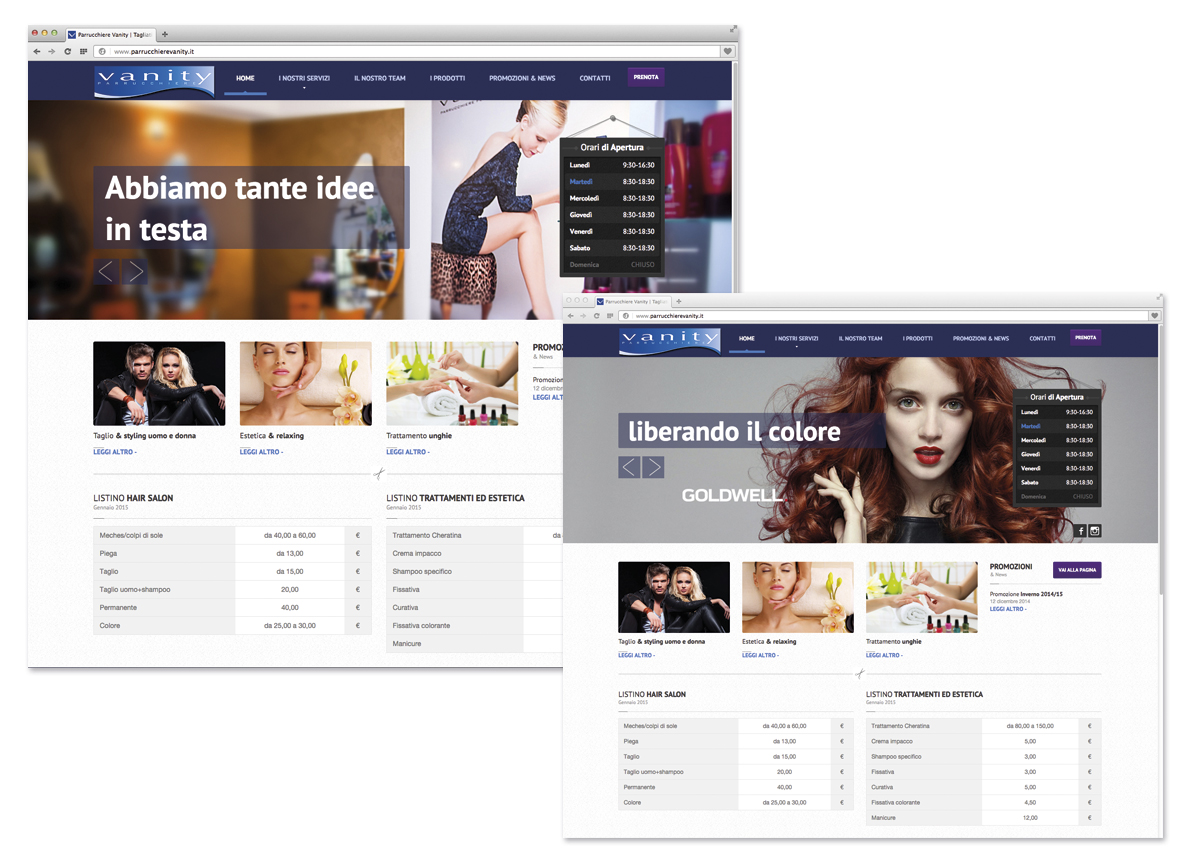Screen dimensions: 1200x863
Task: Click the Fissativa colorante row in the front window
Action: (984, 803)
